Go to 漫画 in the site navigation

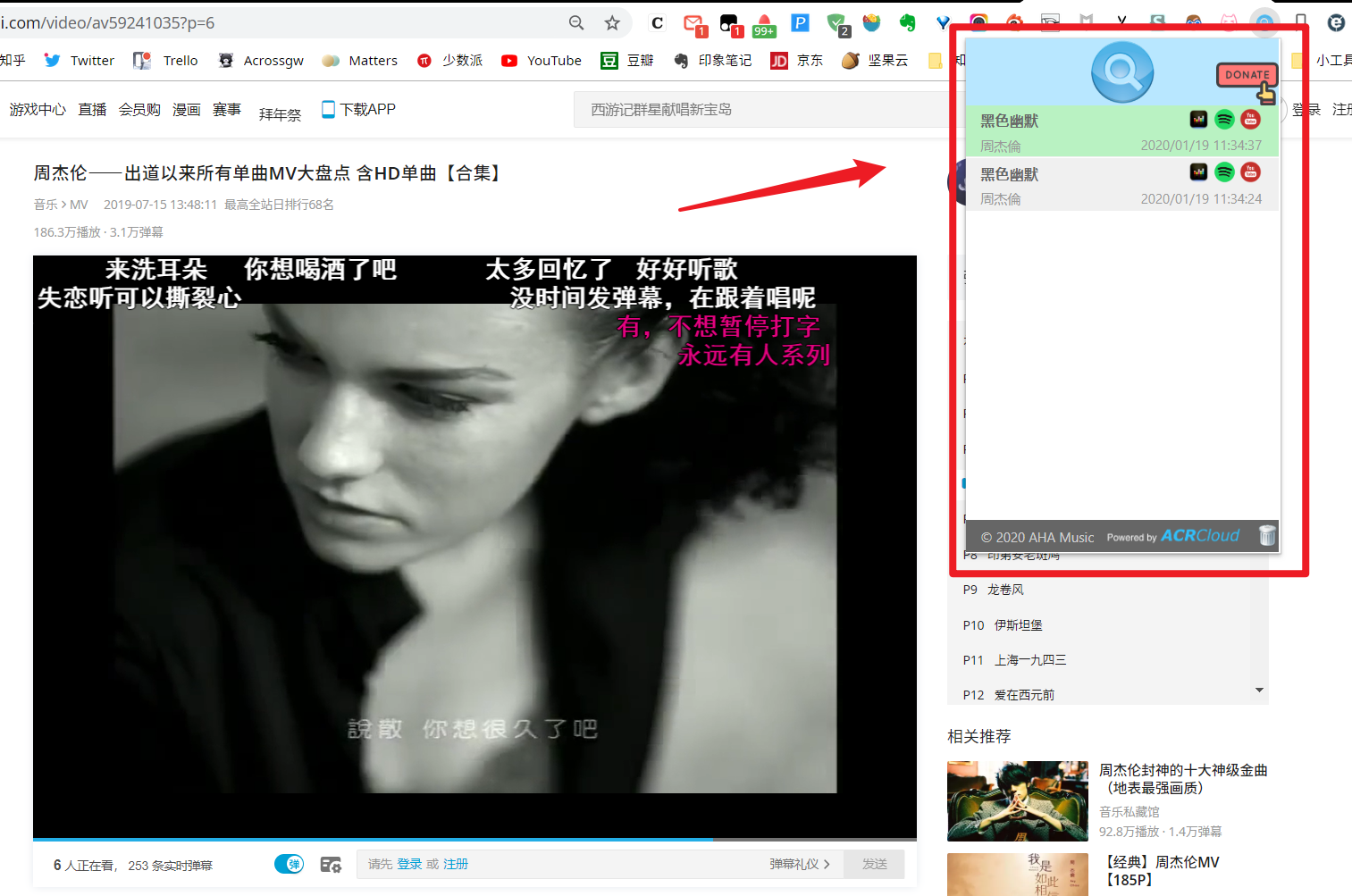coord(186,109)
